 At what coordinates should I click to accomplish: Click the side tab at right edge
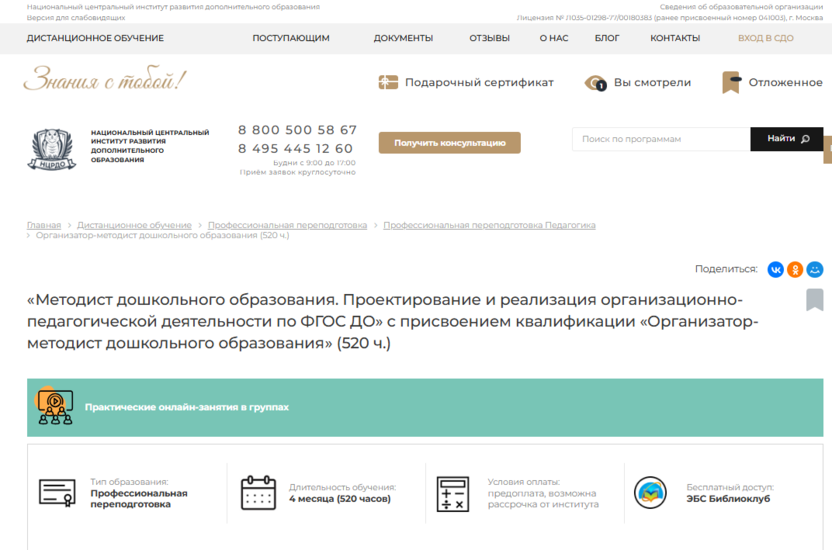click(828, 150)
